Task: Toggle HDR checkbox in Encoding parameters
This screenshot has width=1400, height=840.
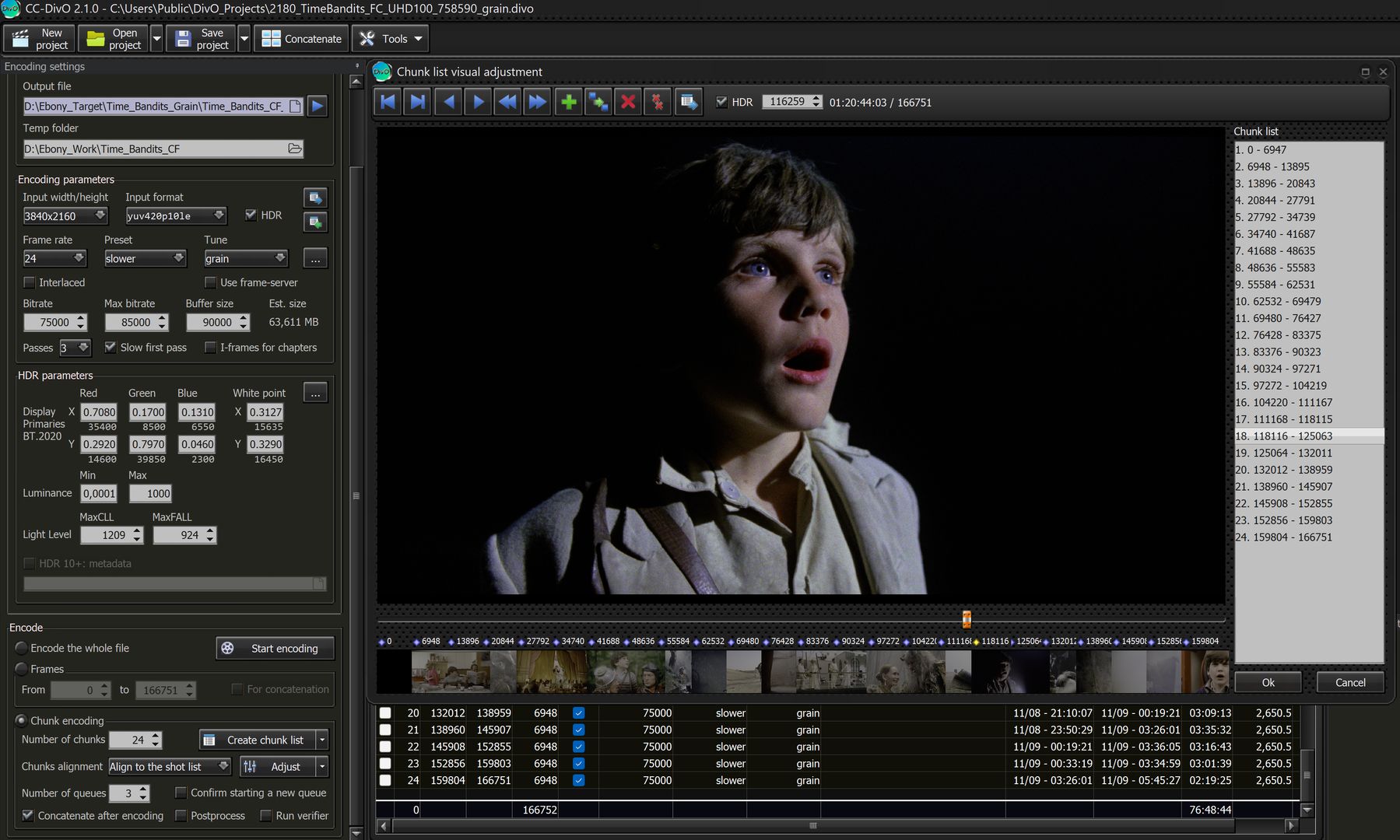Action: tap(251, 215)
